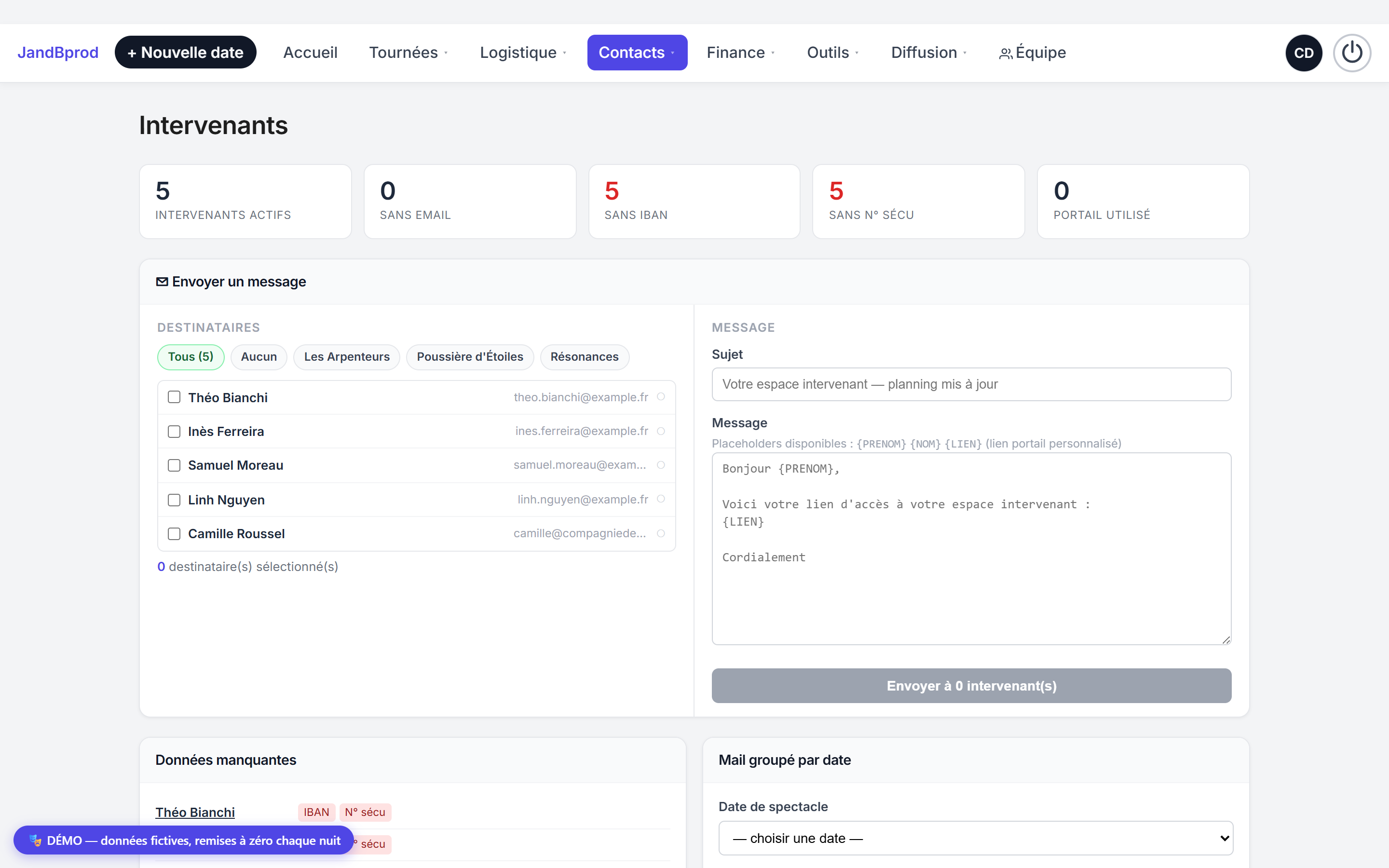Click the Portail utilisé stat card

click(x=1143, y=202)
